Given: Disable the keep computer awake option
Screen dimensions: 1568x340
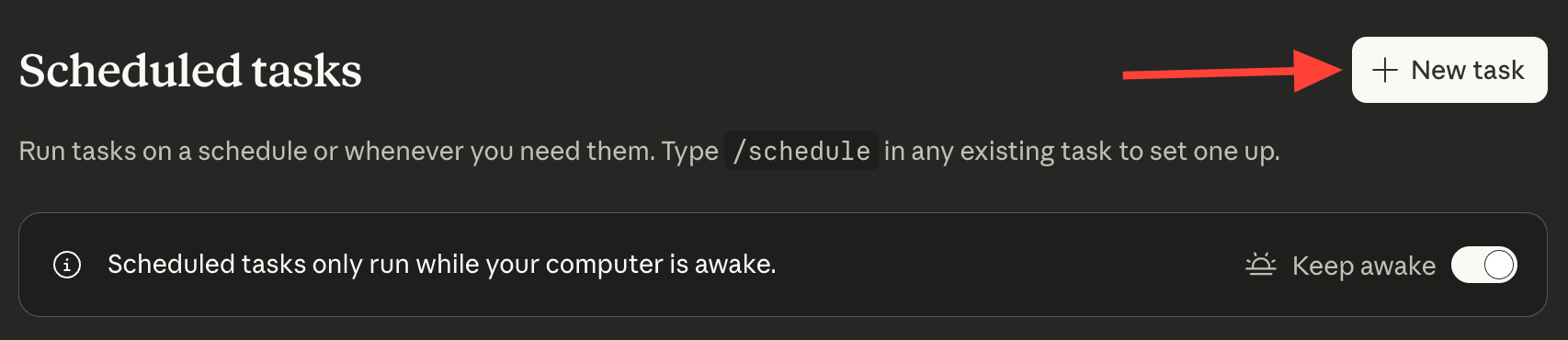Looking at the screenshot, I should (1483, 266).
